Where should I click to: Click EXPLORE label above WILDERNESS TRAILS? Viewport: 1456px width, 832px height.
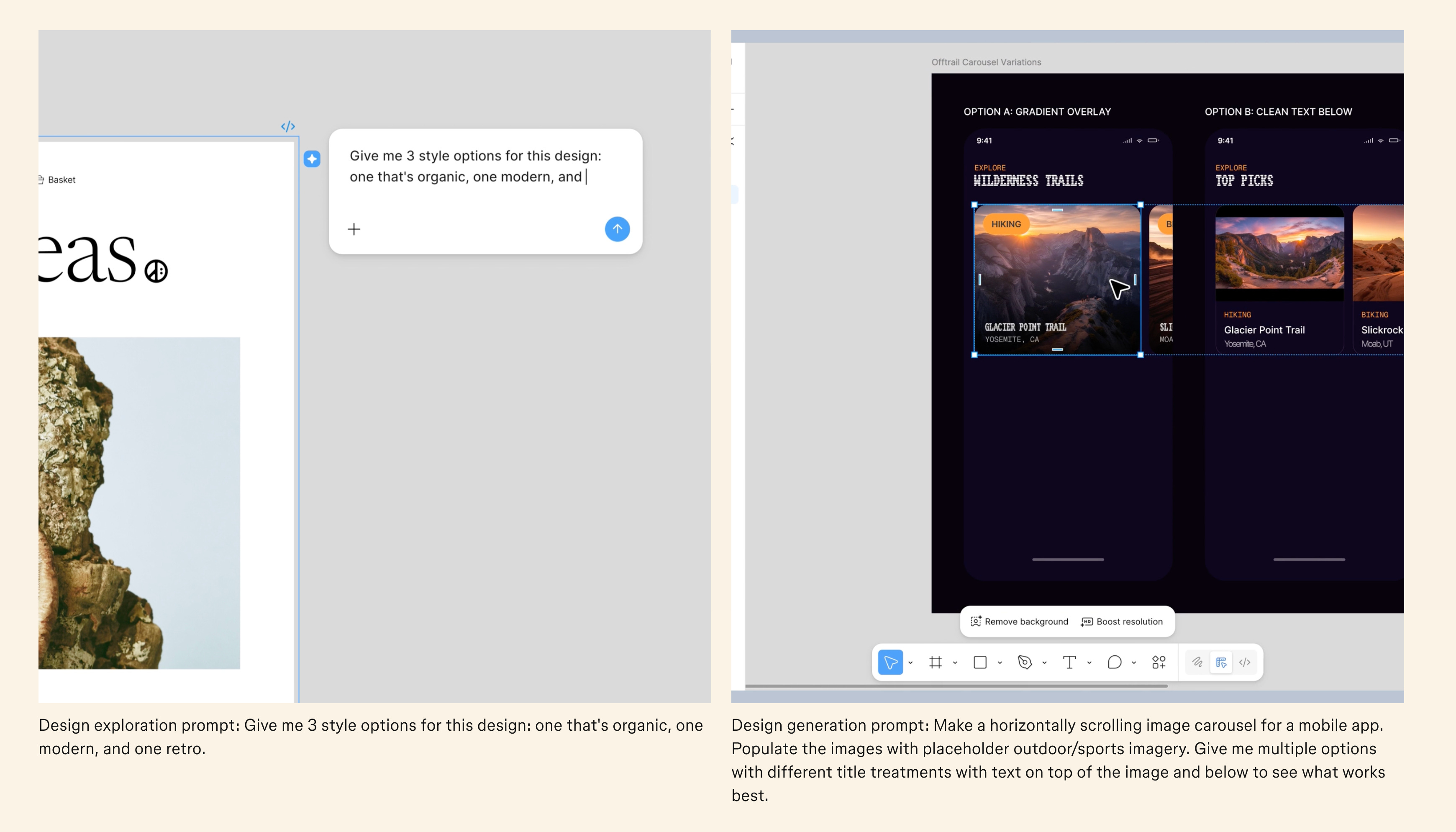click(990, 167)
